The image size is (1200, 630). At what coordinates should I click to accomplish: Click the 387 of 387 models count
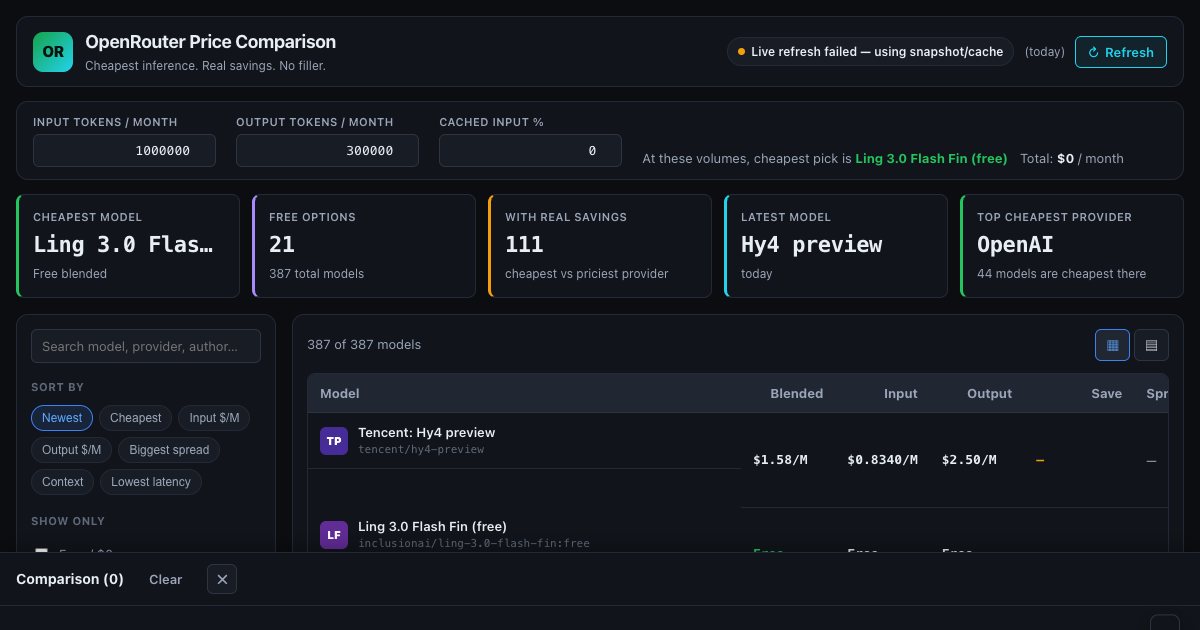[x=364, y=345]
